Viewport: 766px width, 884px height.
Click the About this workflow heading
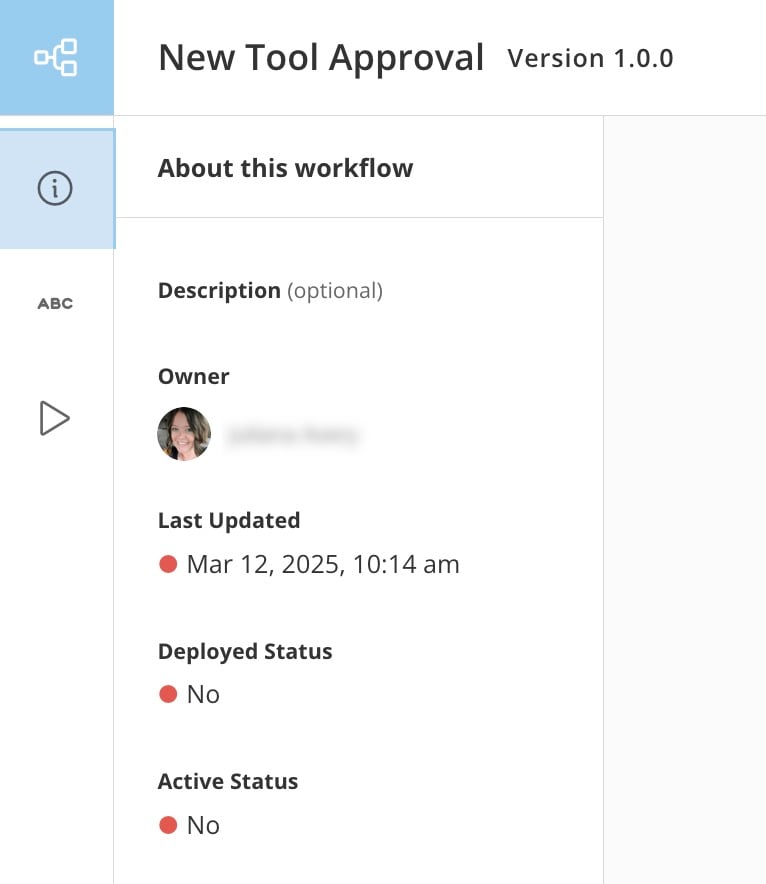point(285,168)
